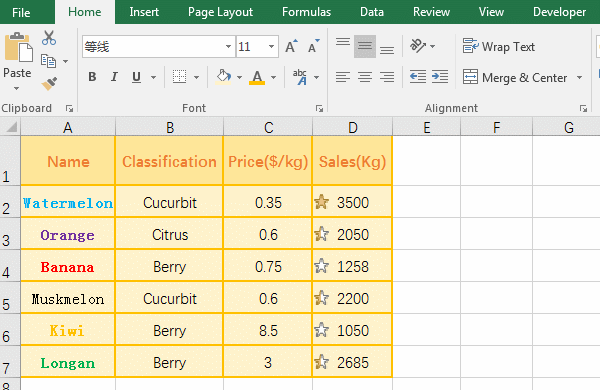600x390 pixels.
Task: Switch to the Page Layout tab
Action: 220,12
